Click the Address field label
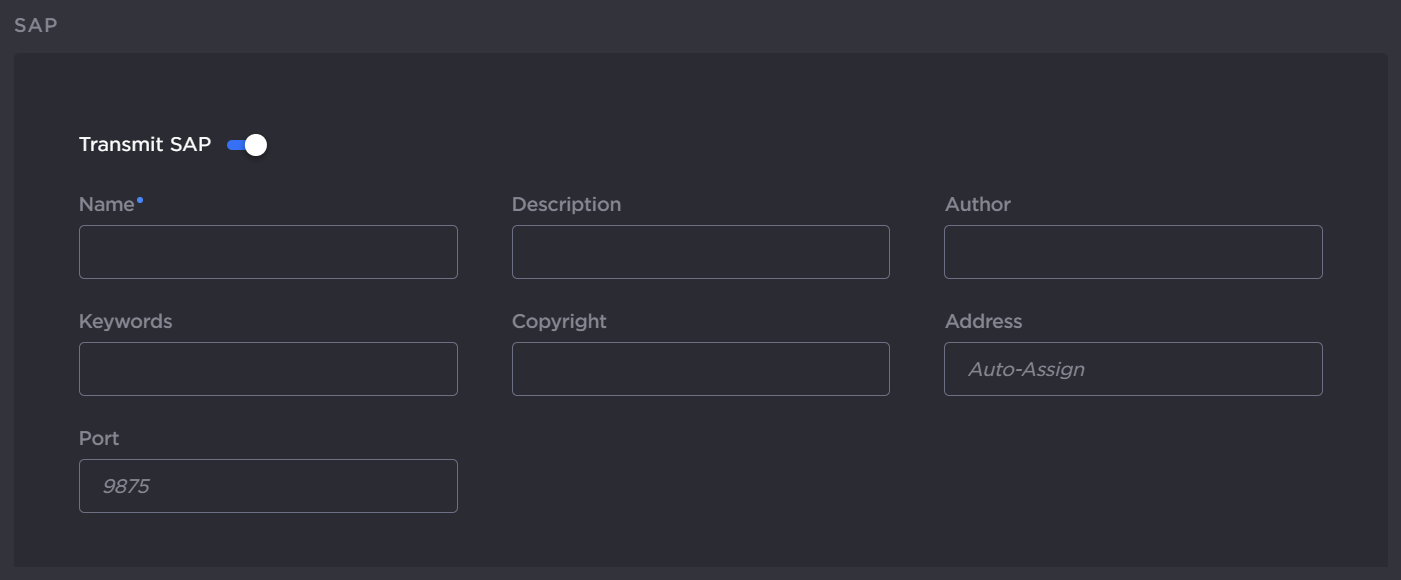 click(983, 322)
